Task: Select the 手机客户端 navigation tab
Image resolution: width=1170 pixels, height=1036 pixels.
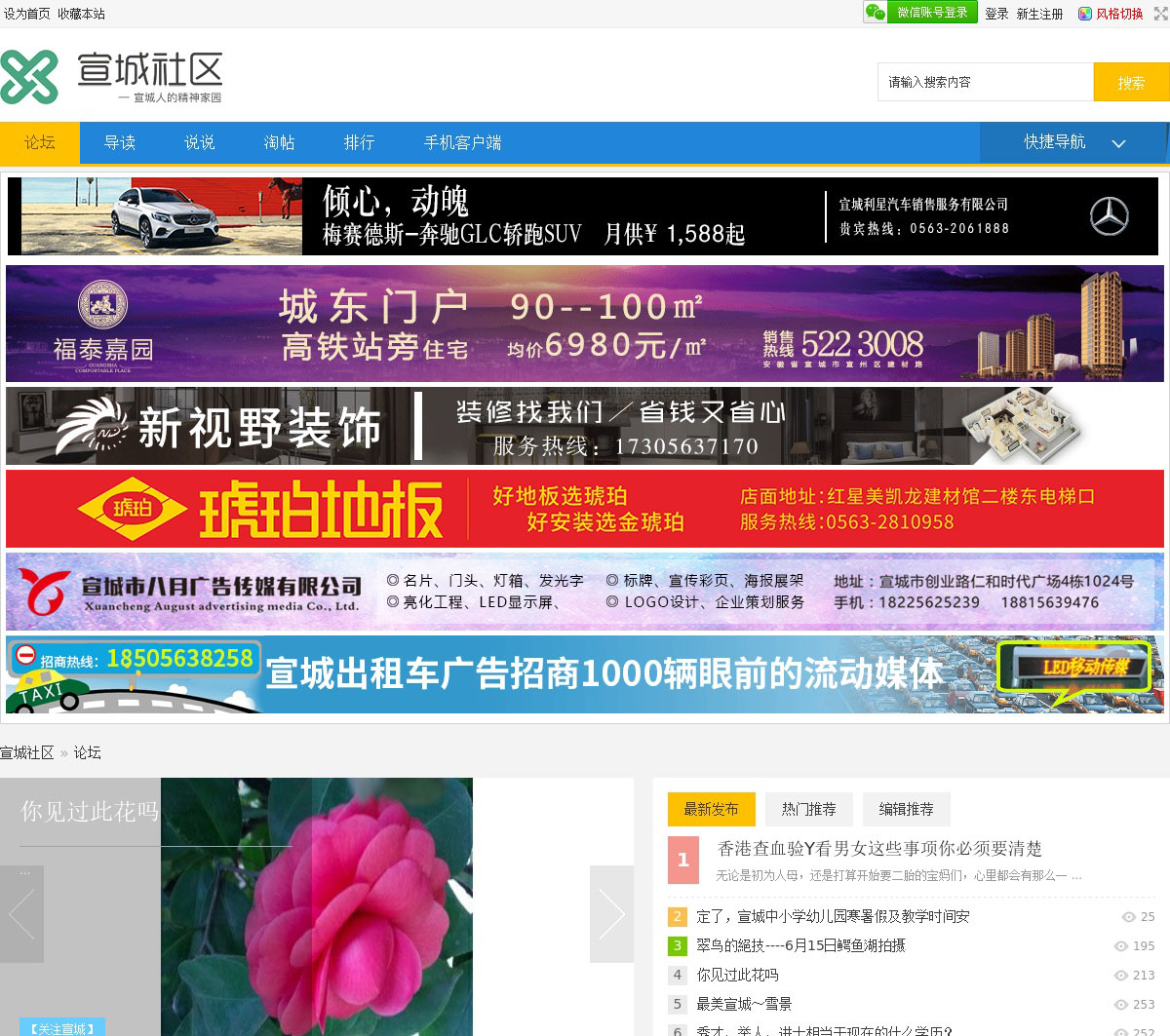Action: [x=463, y=142]
